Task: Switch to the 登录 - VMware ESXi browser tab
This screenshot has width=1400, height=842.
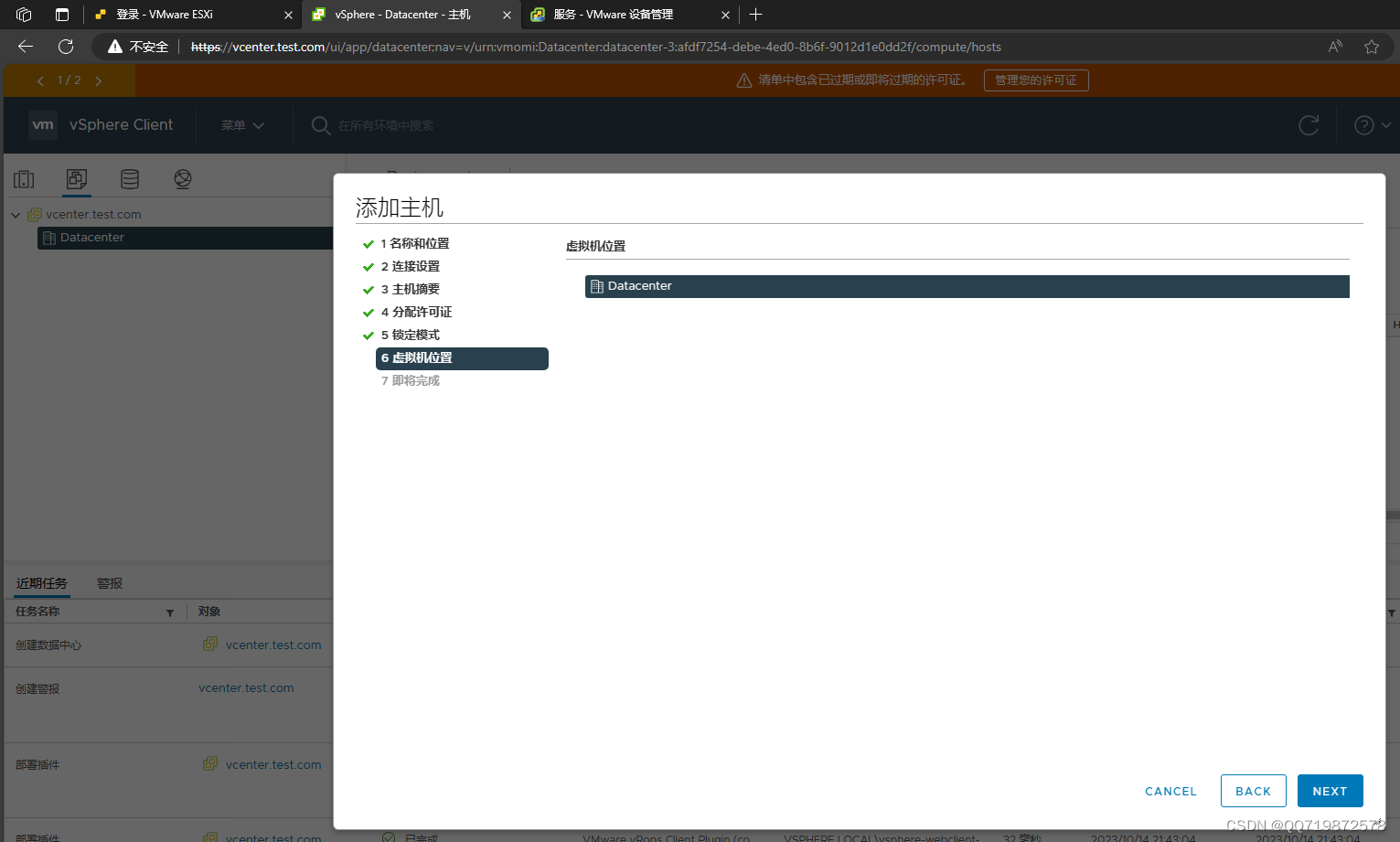Action: [x=193, y=15]
